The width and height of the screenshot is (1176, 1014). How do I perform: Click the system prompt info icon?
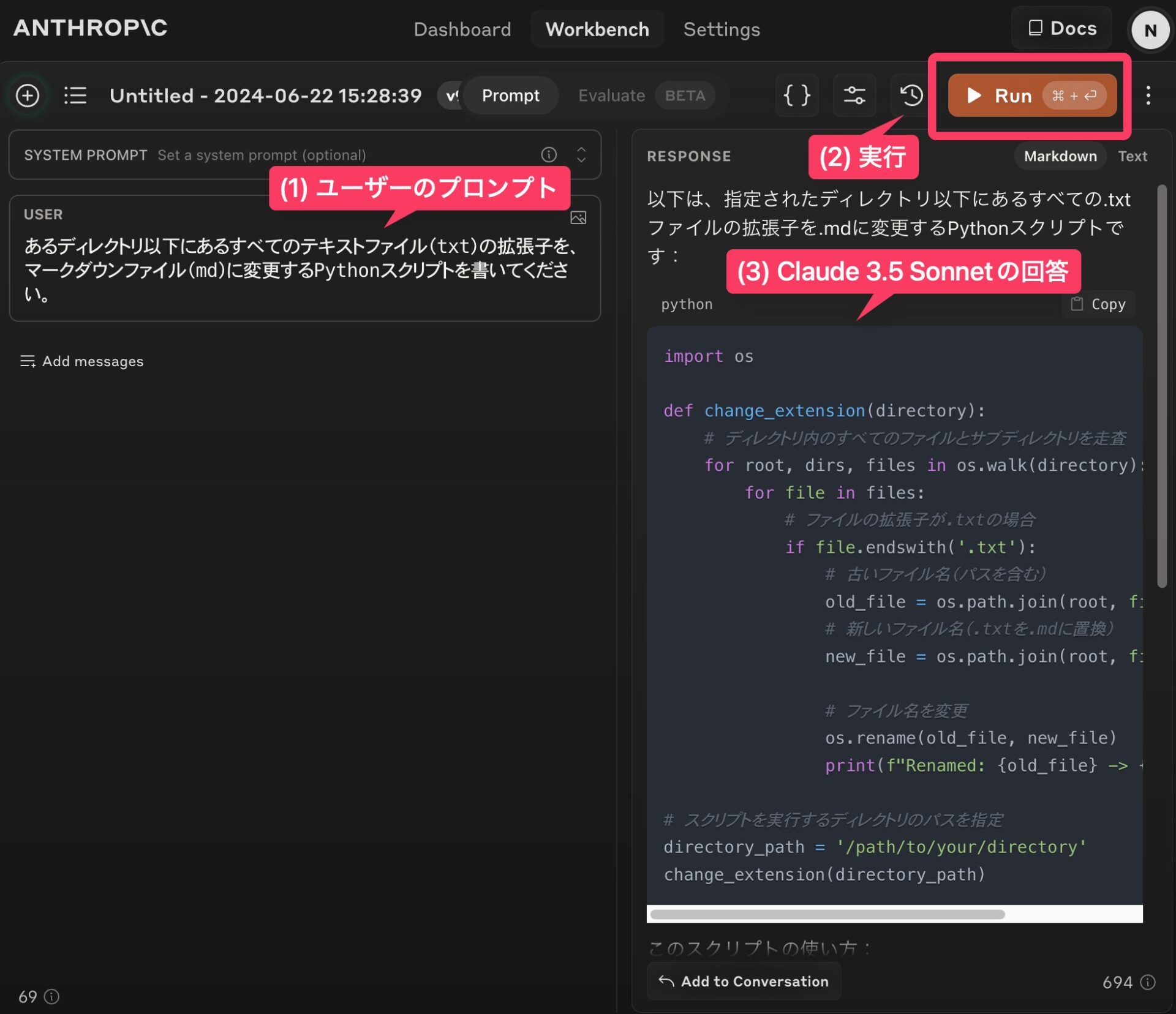click(x=549, y=155)
